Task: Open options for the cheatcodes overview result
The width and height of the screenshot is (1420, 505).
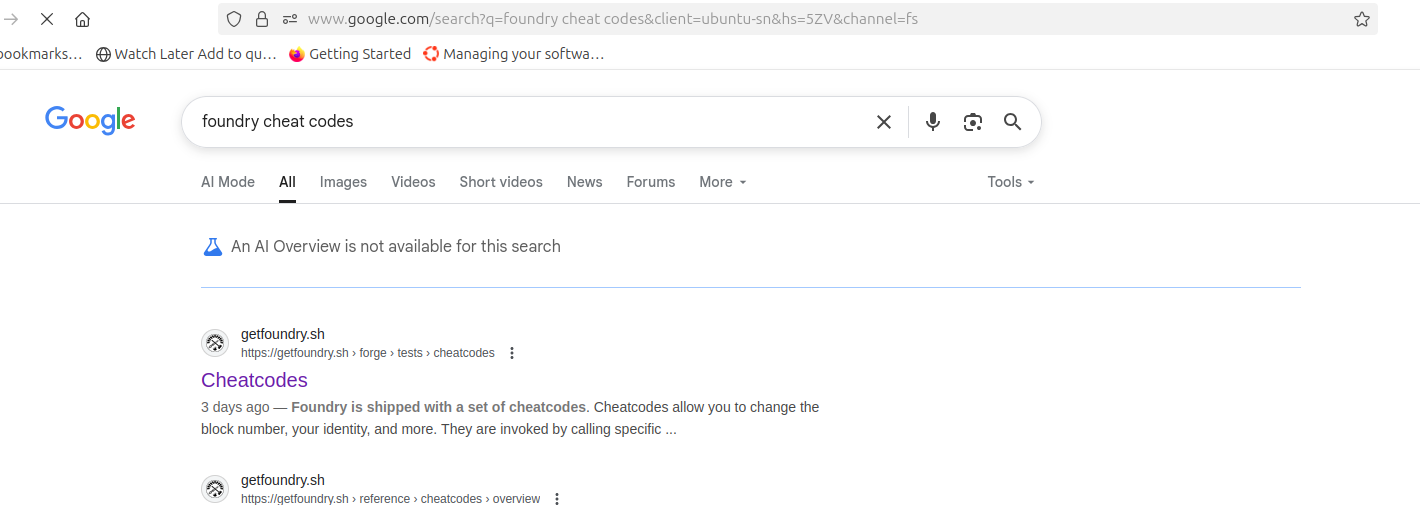Action: pyautogui.click(x=557, y=499)
